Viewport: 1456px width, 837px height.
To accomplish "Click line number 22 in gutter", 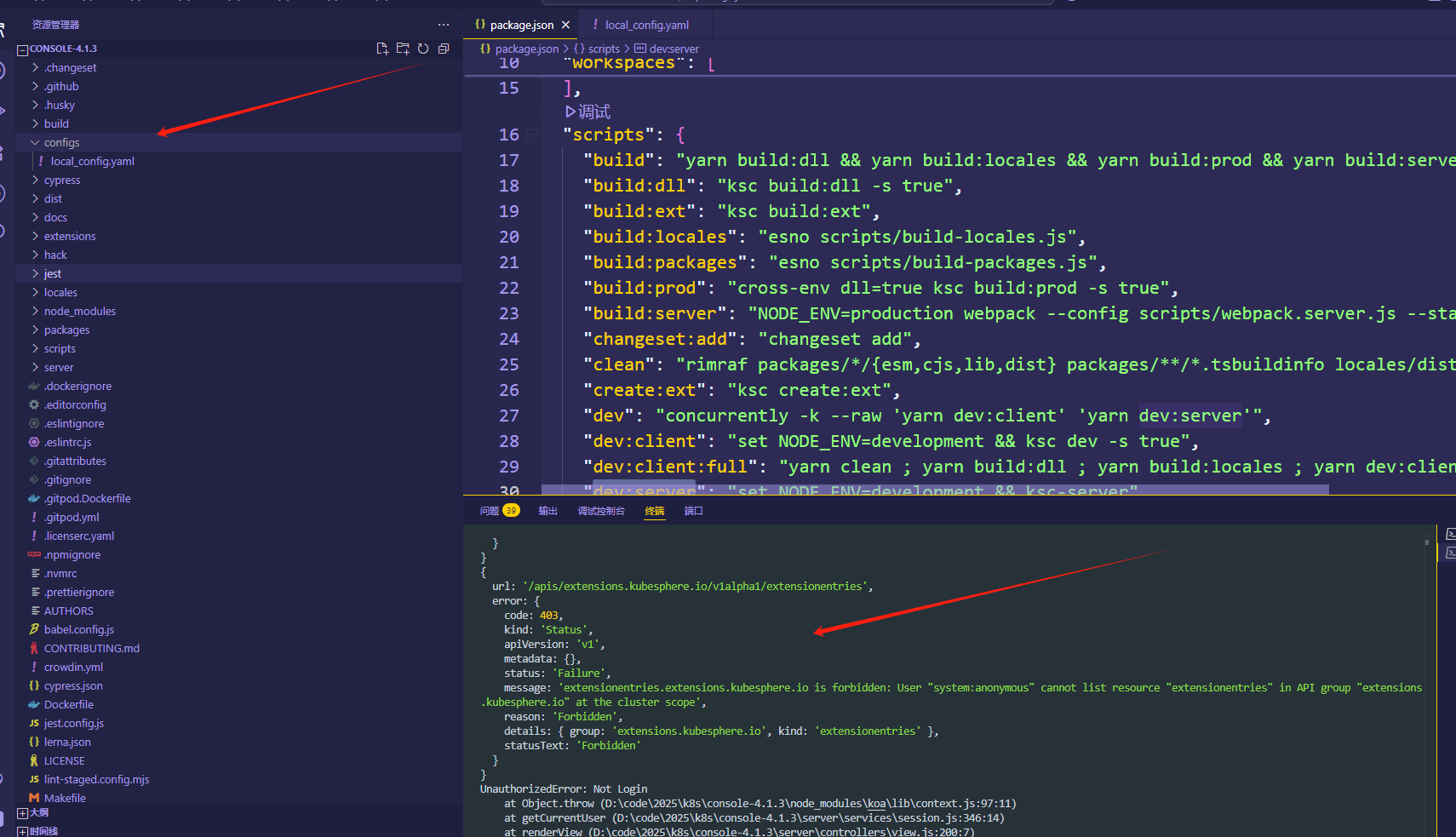I will pos(509,288).
